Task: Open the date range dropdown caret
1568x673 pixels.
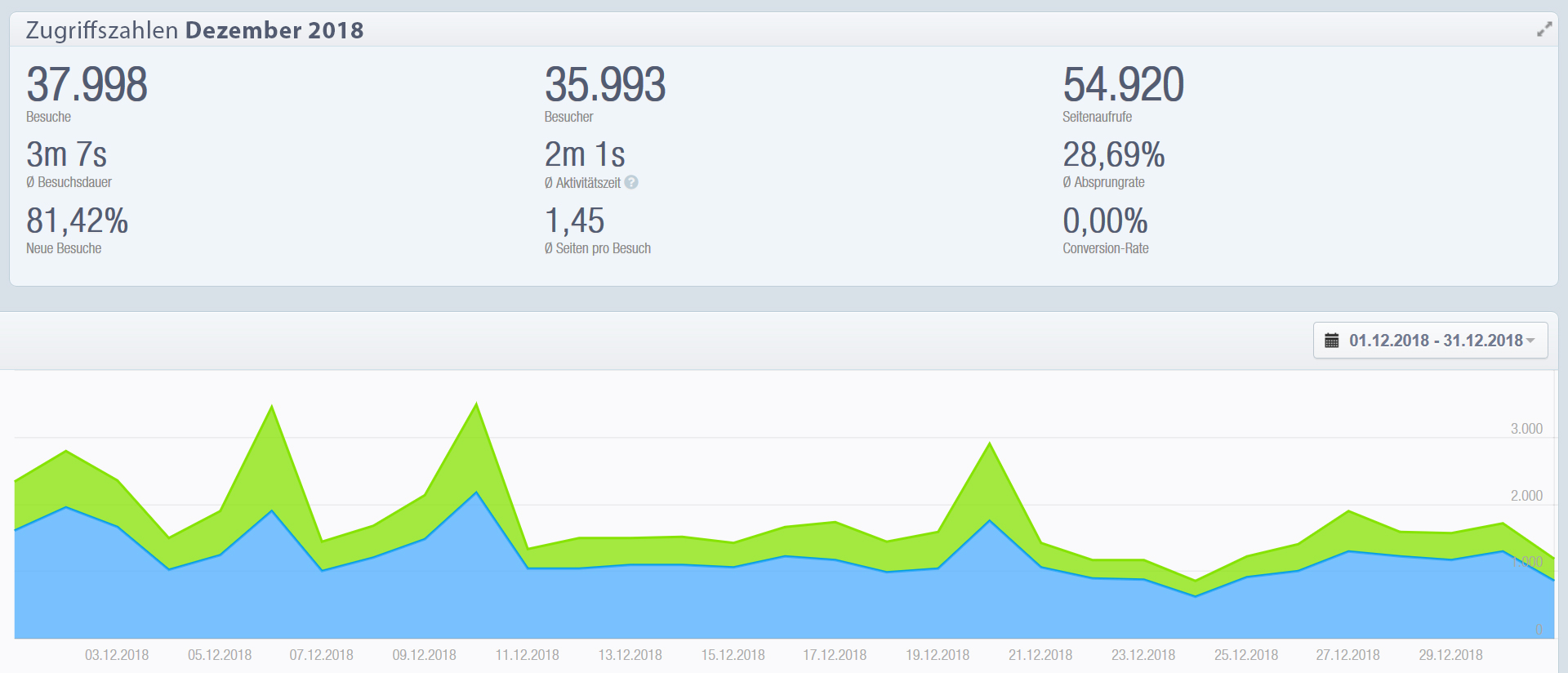Action: click(1530, 341)
